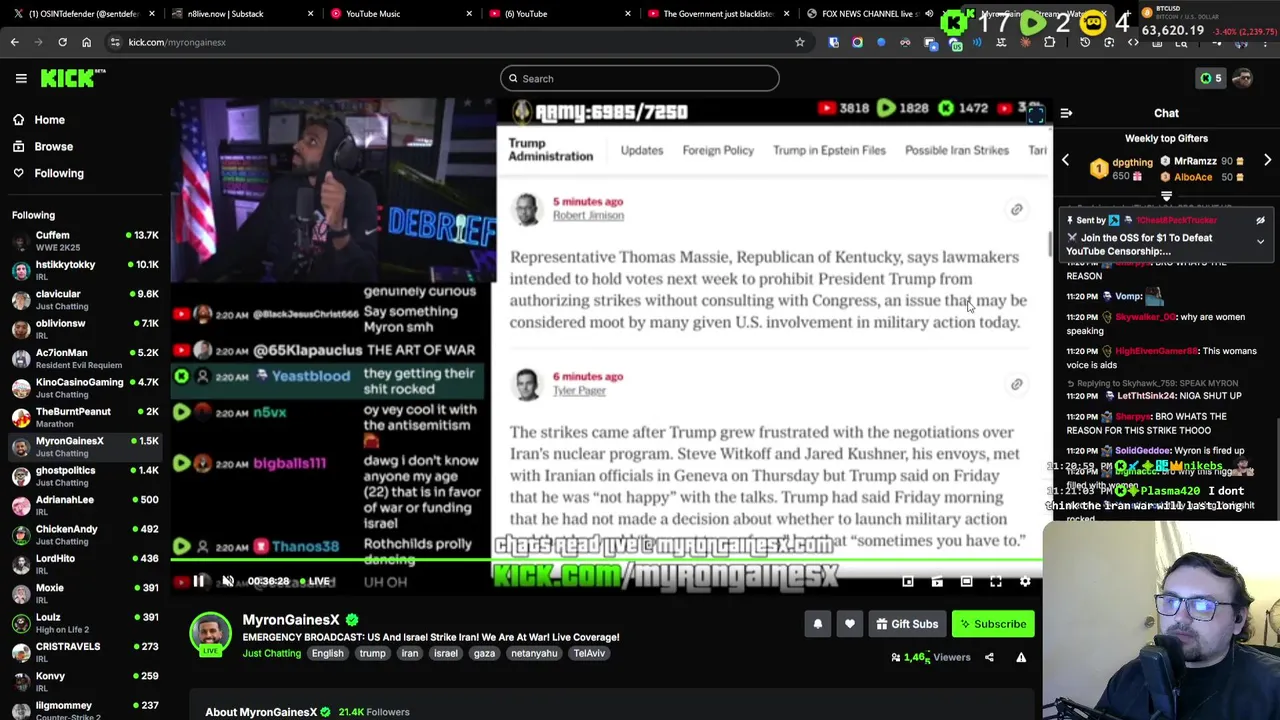The image size is (1280, 720).
Task: Close the YouTube Music tab
Action: (x=469, y=14)
